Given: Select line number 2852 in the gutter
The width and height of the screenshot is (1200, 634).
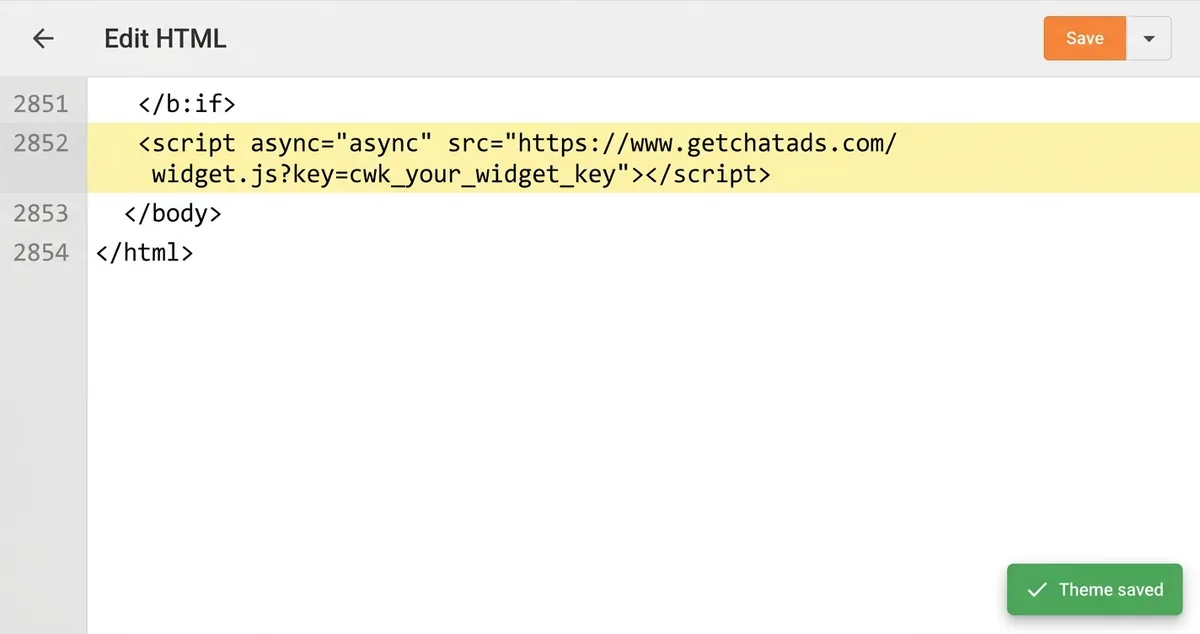Looking at the screenshot, I should click(x=41, y=143).
